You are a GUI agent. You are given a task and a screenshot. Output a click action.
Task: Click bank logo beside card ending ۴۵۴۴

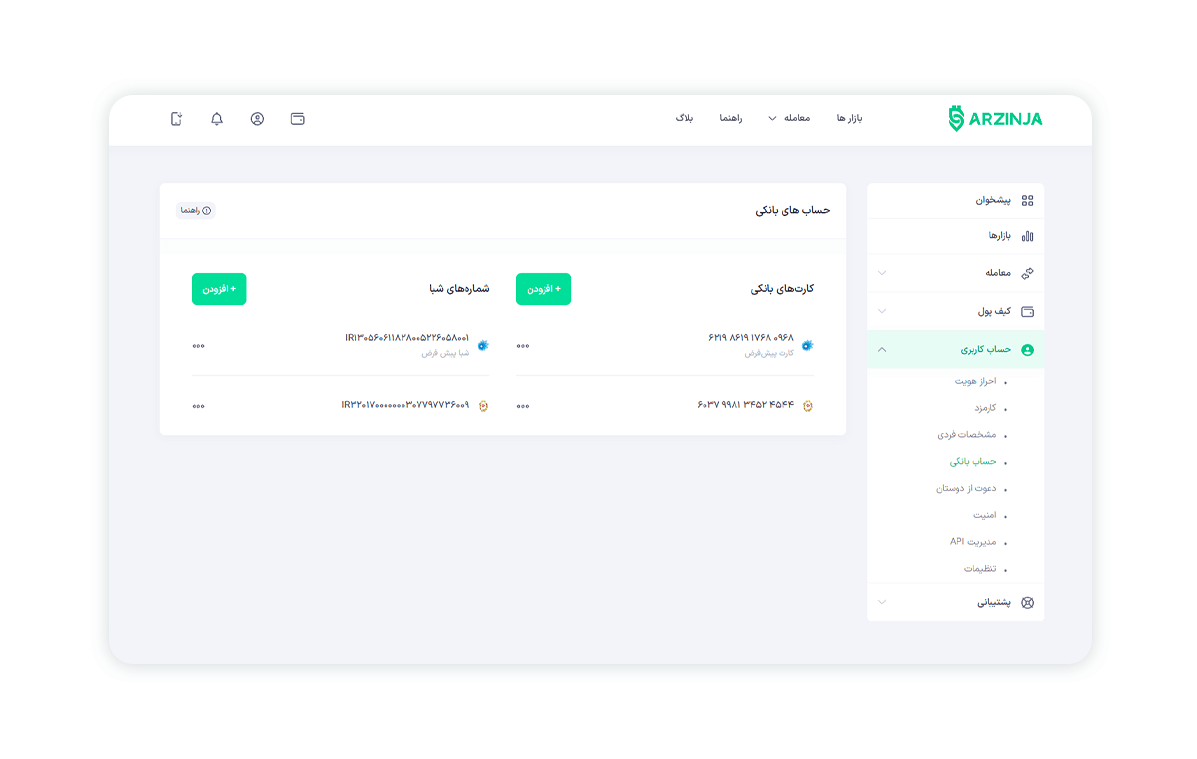pos(808,405)
